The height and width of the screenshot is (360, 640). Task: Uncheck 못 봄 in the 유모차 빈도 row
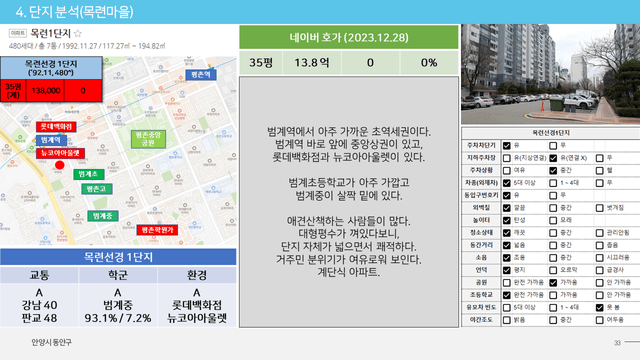click(600, 307)
